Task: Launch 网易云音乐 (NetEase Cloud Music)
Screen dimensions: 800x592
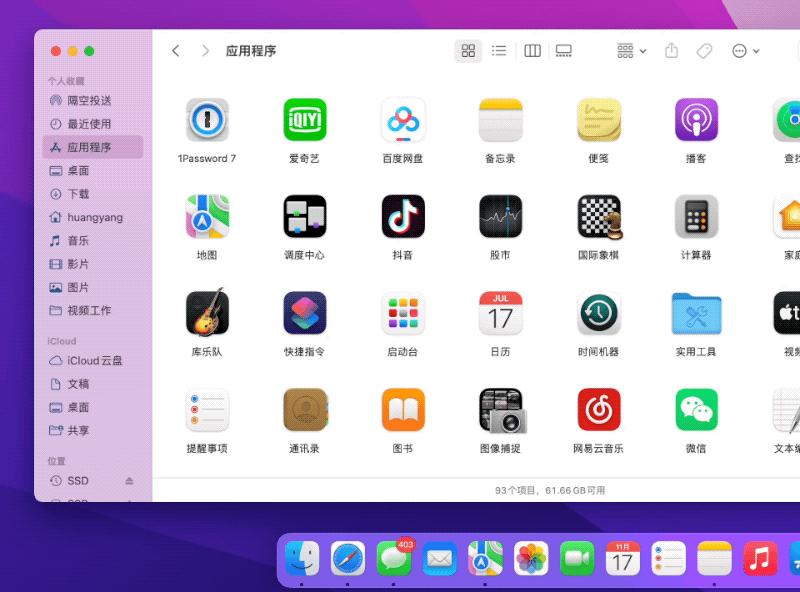Action: [598, 410]
